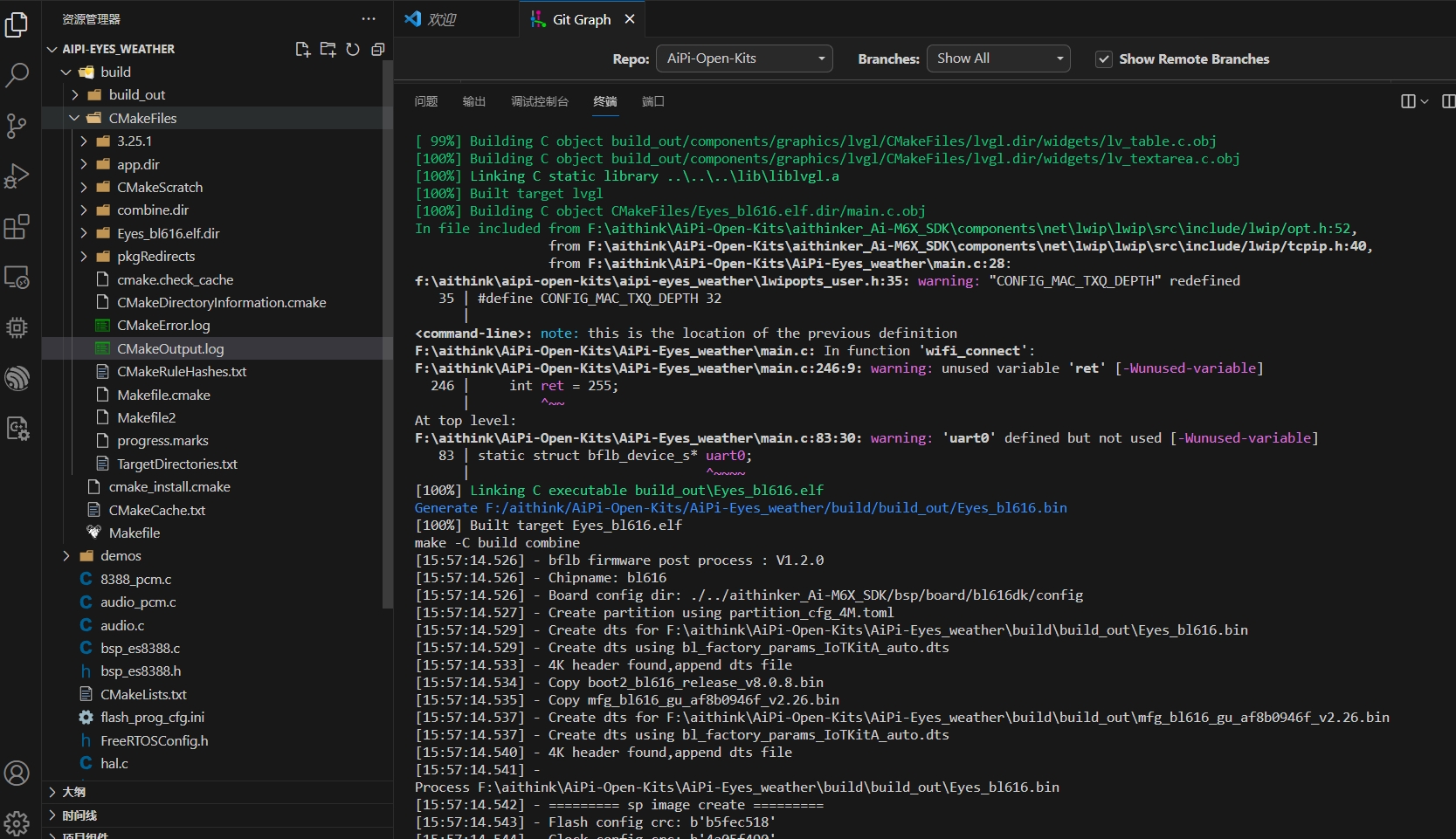The image size is (1456, 839).
Task: Click the panel layout icon at far right
Action: (1448, 101)
